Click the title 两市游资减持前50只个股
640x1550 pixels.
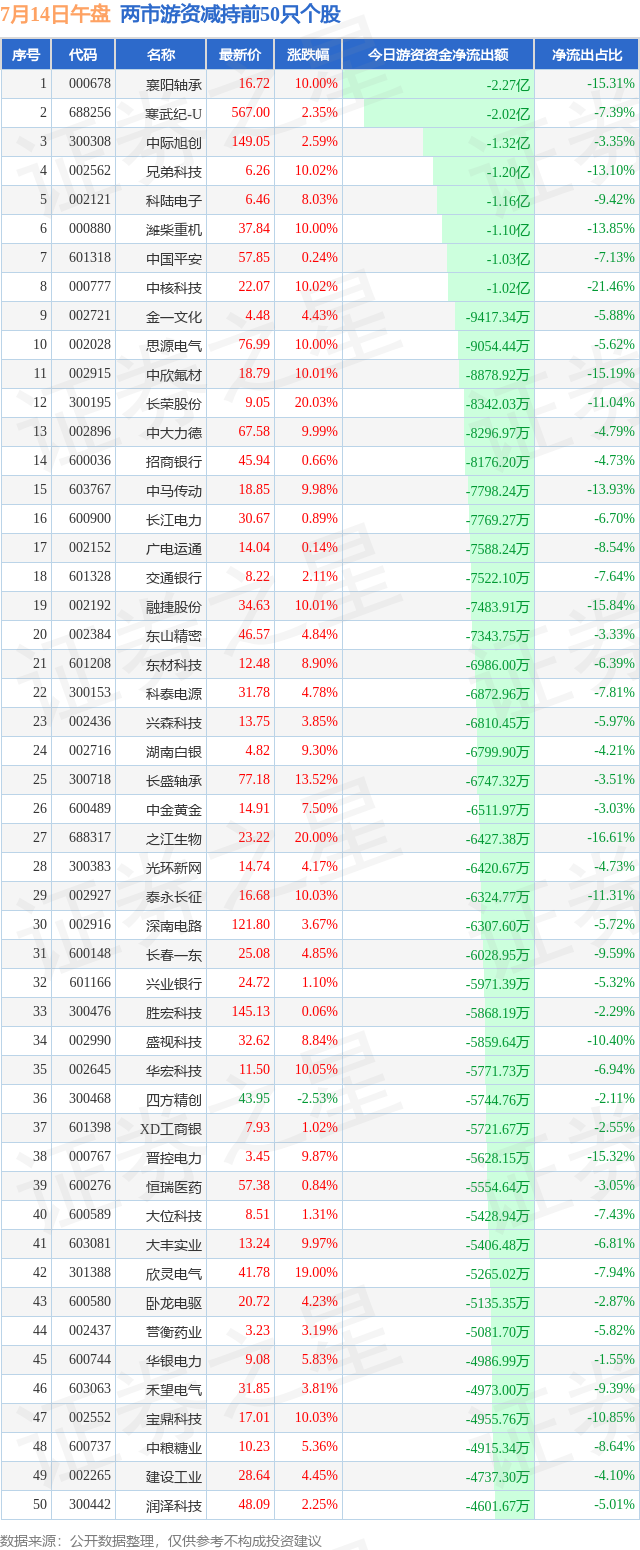[x=230, y=15]
